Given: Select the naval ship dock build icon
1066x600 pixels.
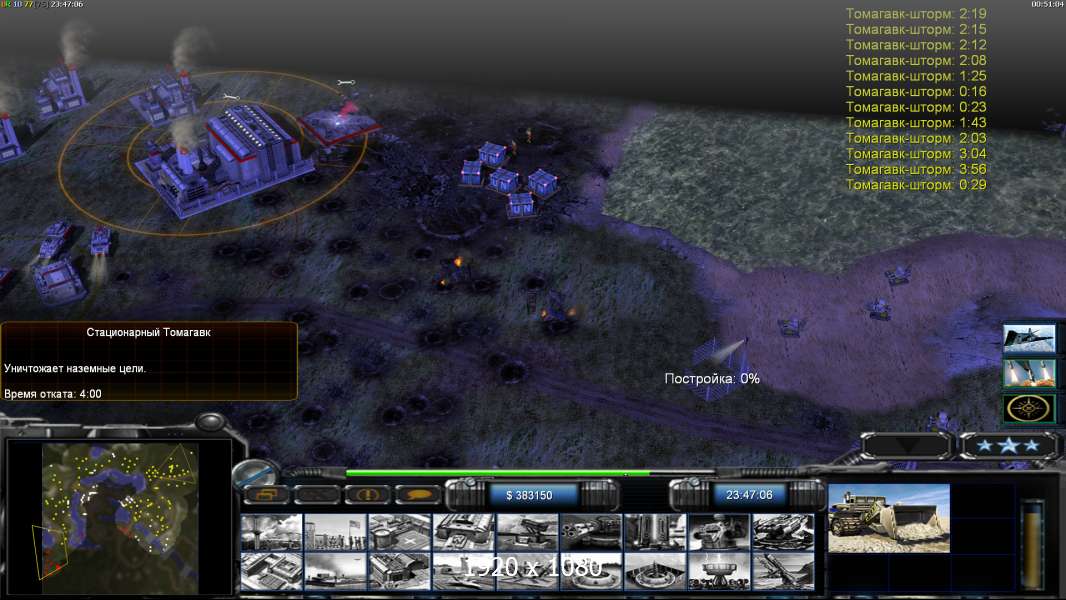Looking at the screenshot, I should [x=335, y=571].
